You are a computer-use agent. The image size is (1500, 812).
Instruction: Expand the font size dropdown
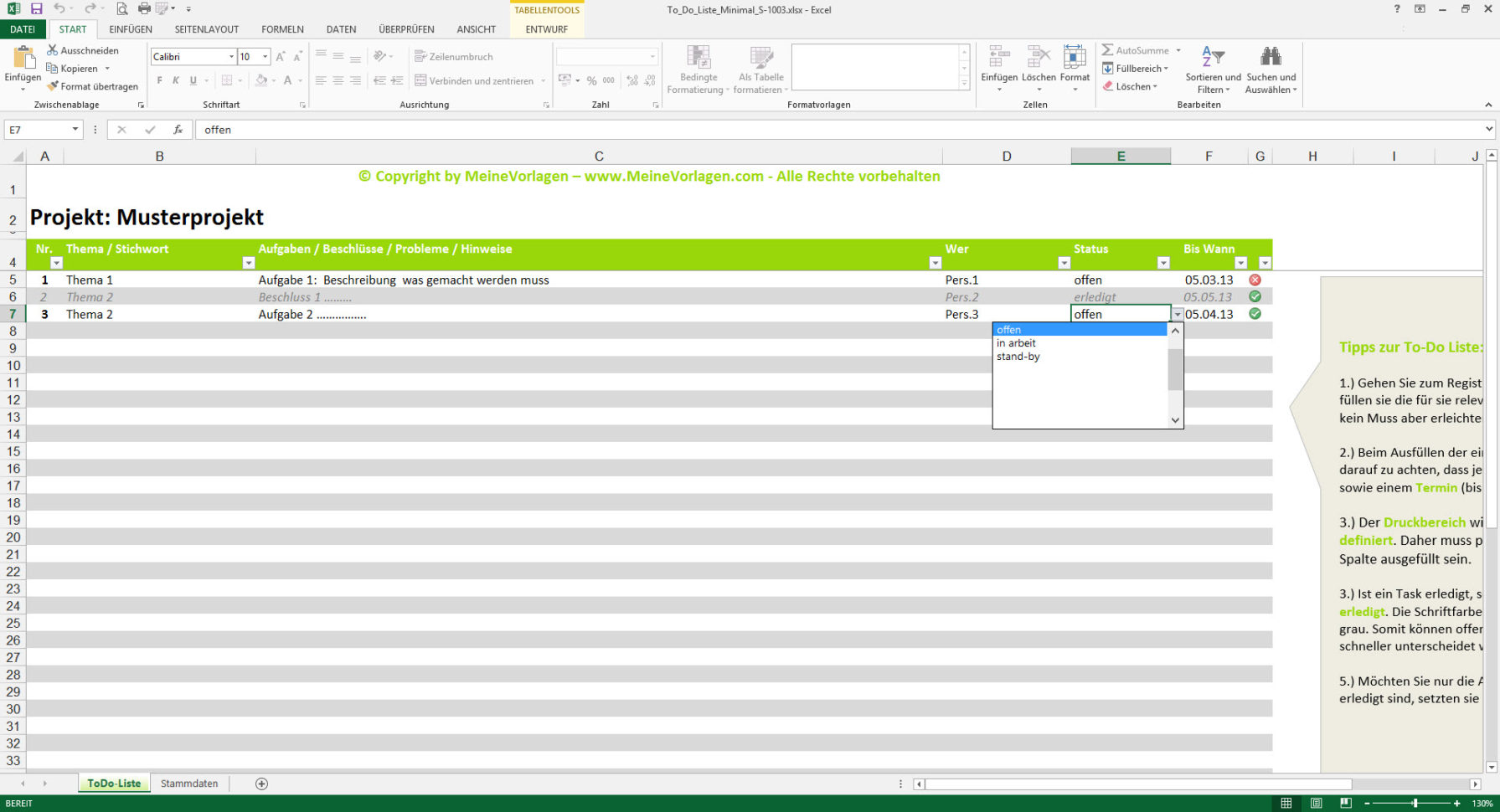[265, 56]
